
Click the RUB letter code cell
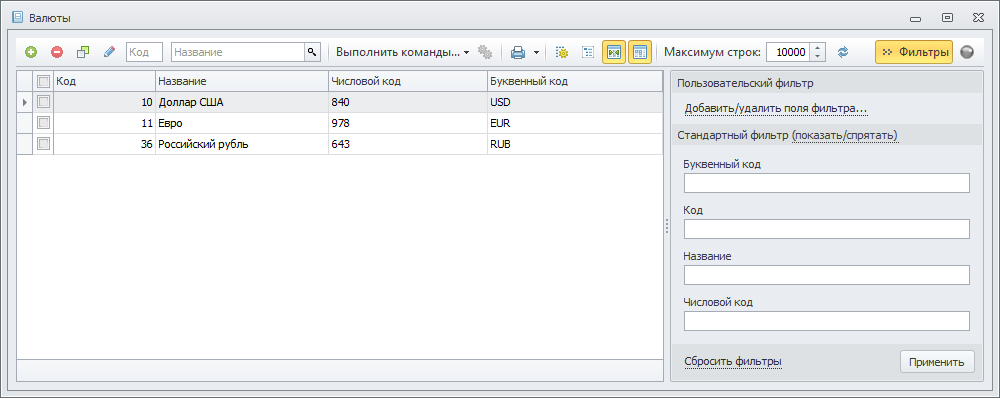[575, 144]
